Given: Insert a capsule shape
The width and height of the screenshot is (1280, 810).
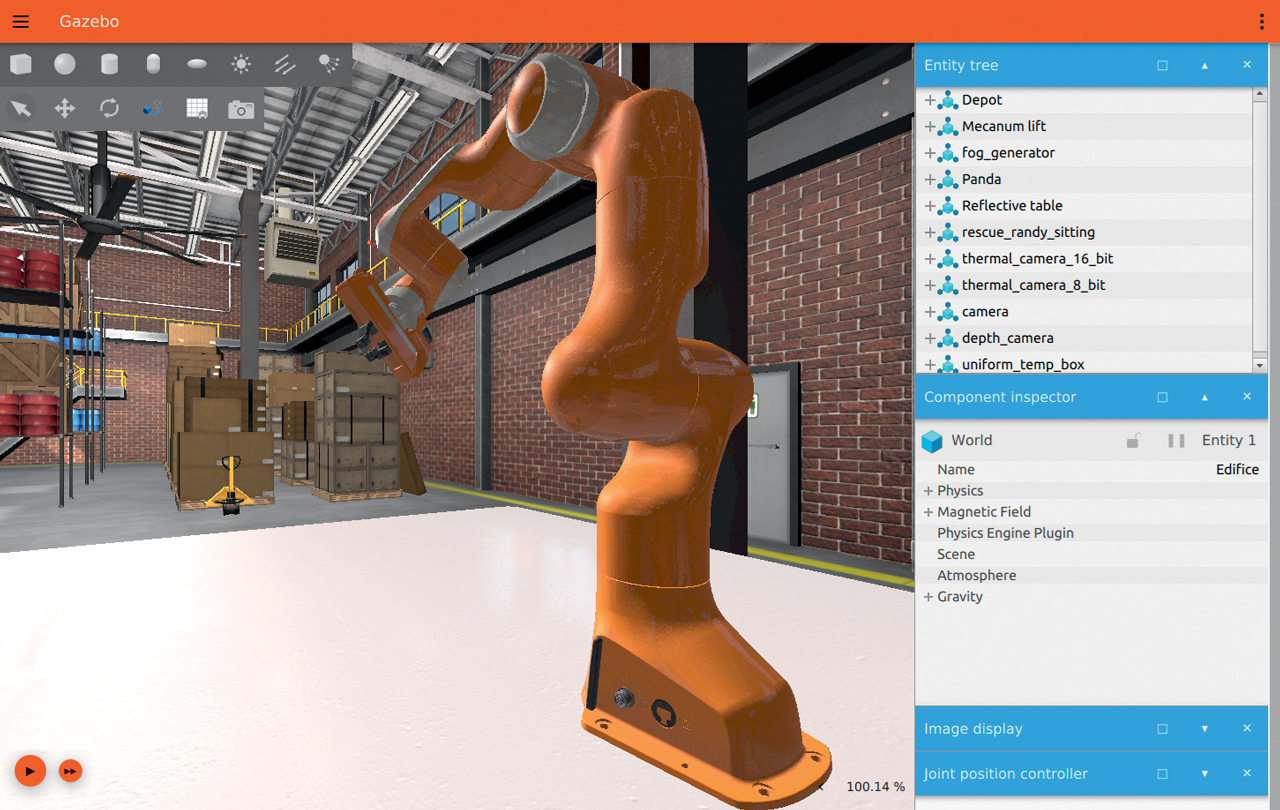Looking at the screenshot, I should 153,65.
